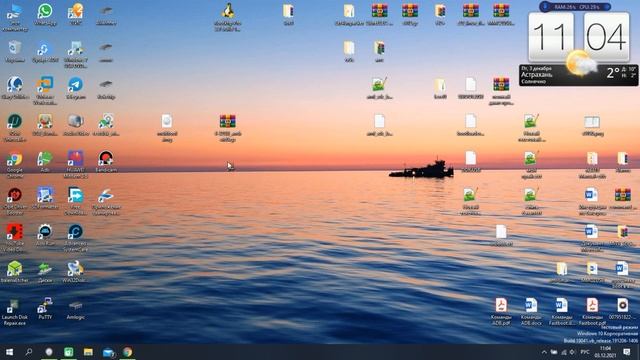Open the Free Download shortcut icon
The height and width of the screenshot is (360, 640).
tap(76, 201)
